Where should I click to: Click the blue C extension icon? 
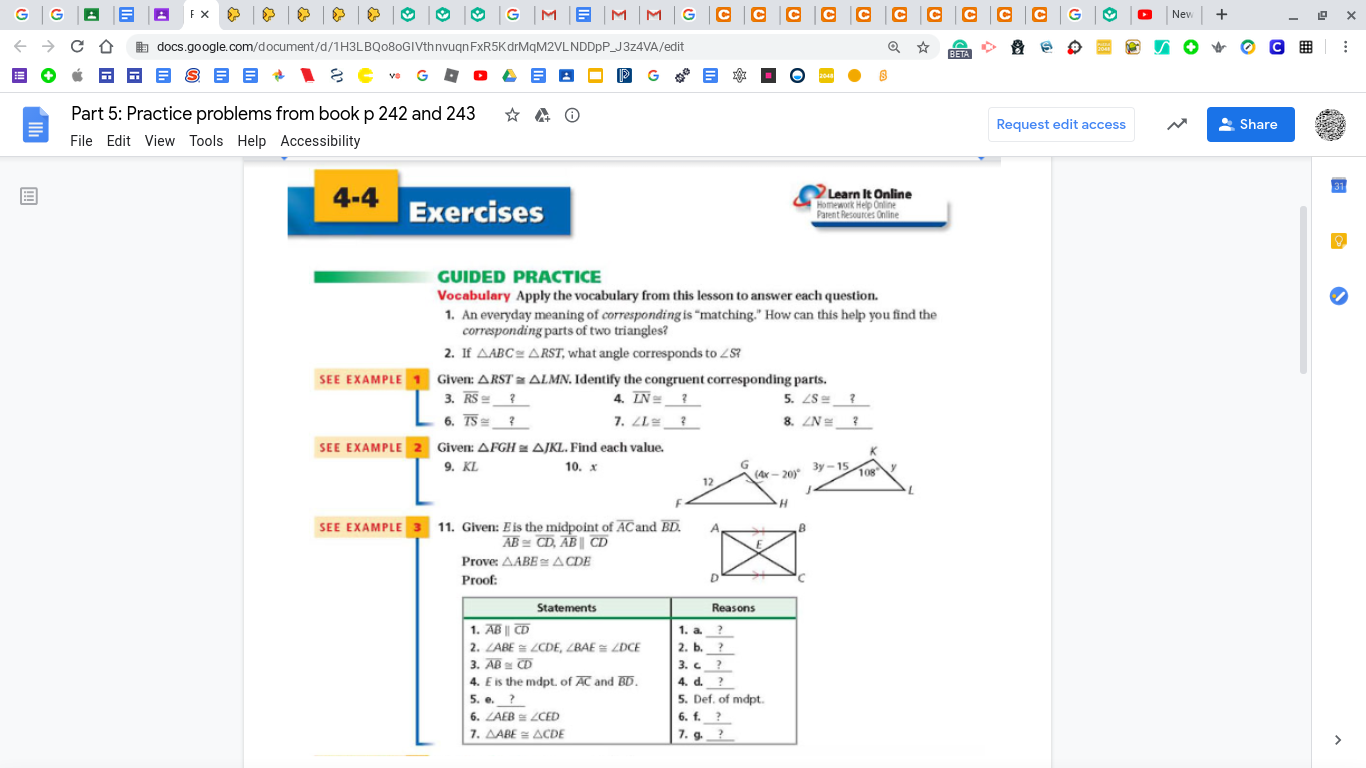click(1277, 46)
